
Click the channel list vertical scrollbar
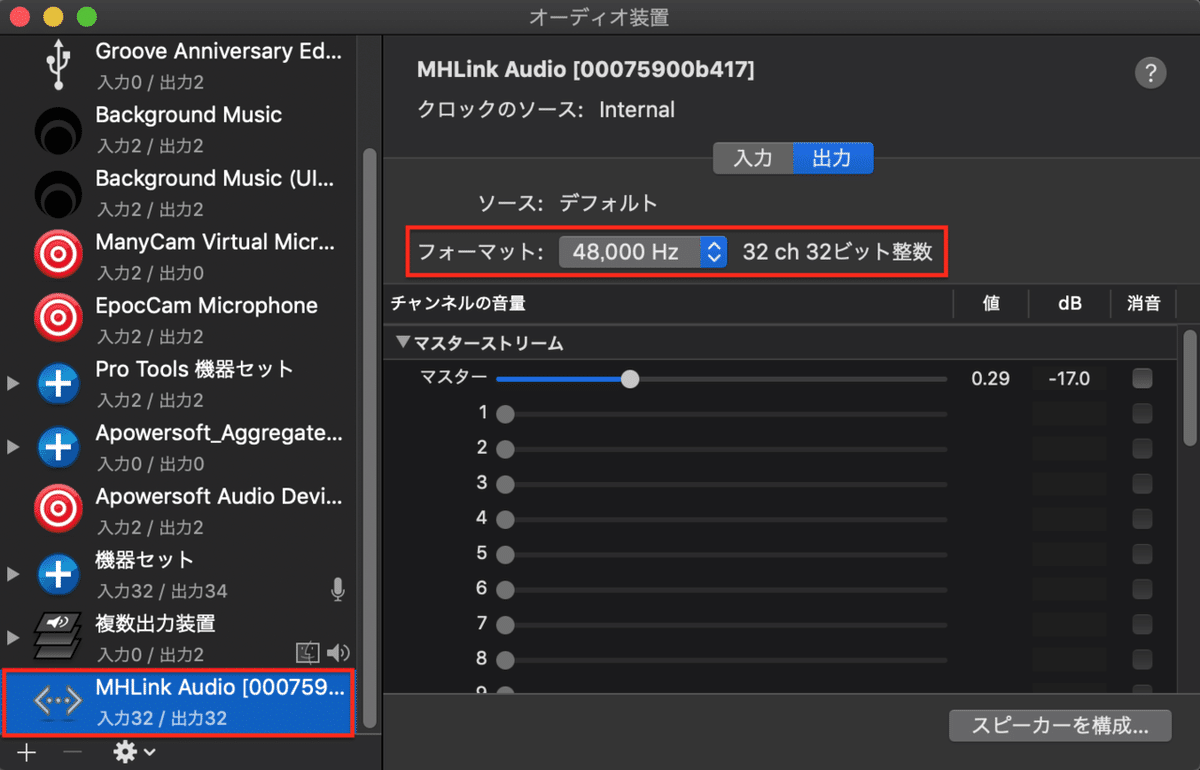point(1189,387)
